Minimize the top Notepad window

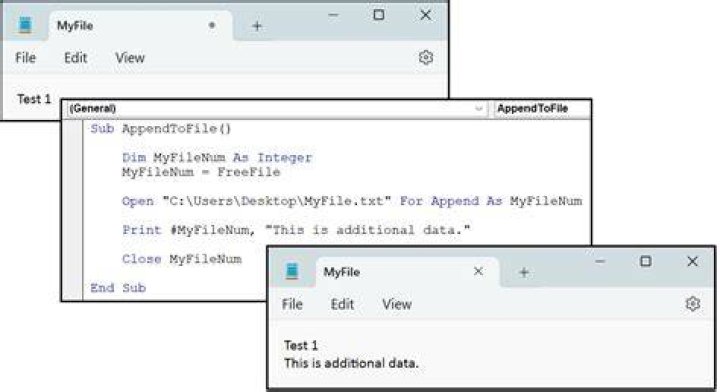click(333, 15)
